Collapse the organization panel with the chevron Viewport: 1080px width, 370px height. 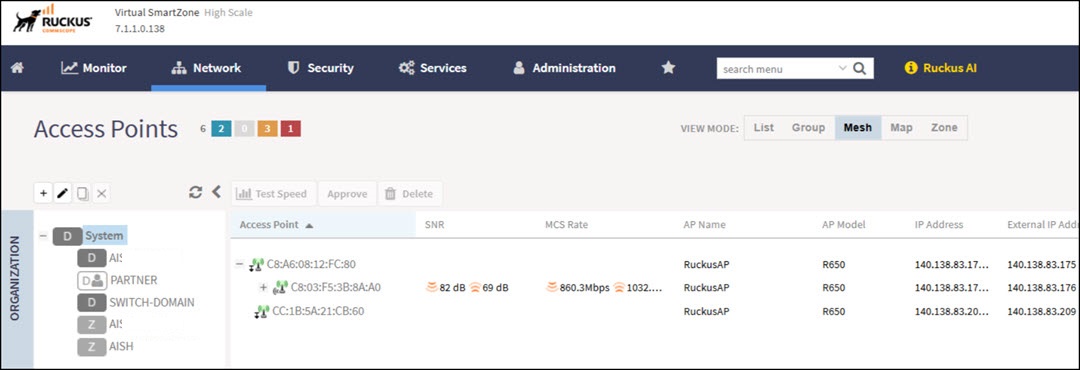coord(216,192)
